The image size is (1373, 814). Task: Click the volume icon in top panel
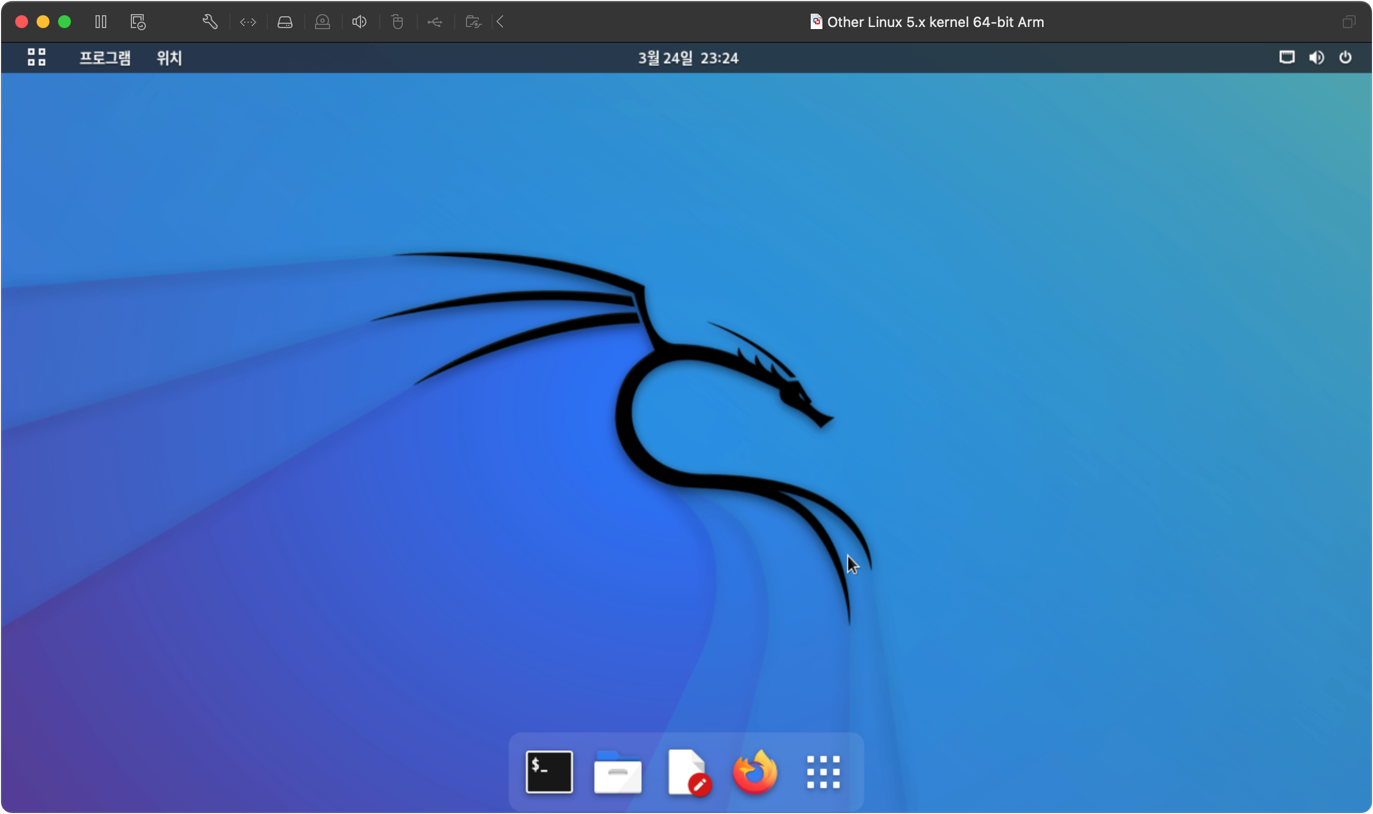tap(1316, 58)
